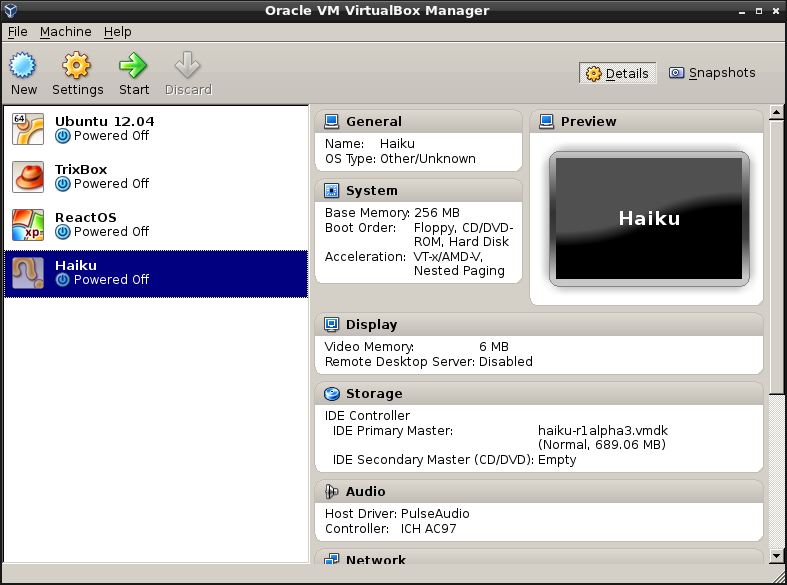Click Controller ICH AC97 text
The image size is (787, 585).
[390, 529]
